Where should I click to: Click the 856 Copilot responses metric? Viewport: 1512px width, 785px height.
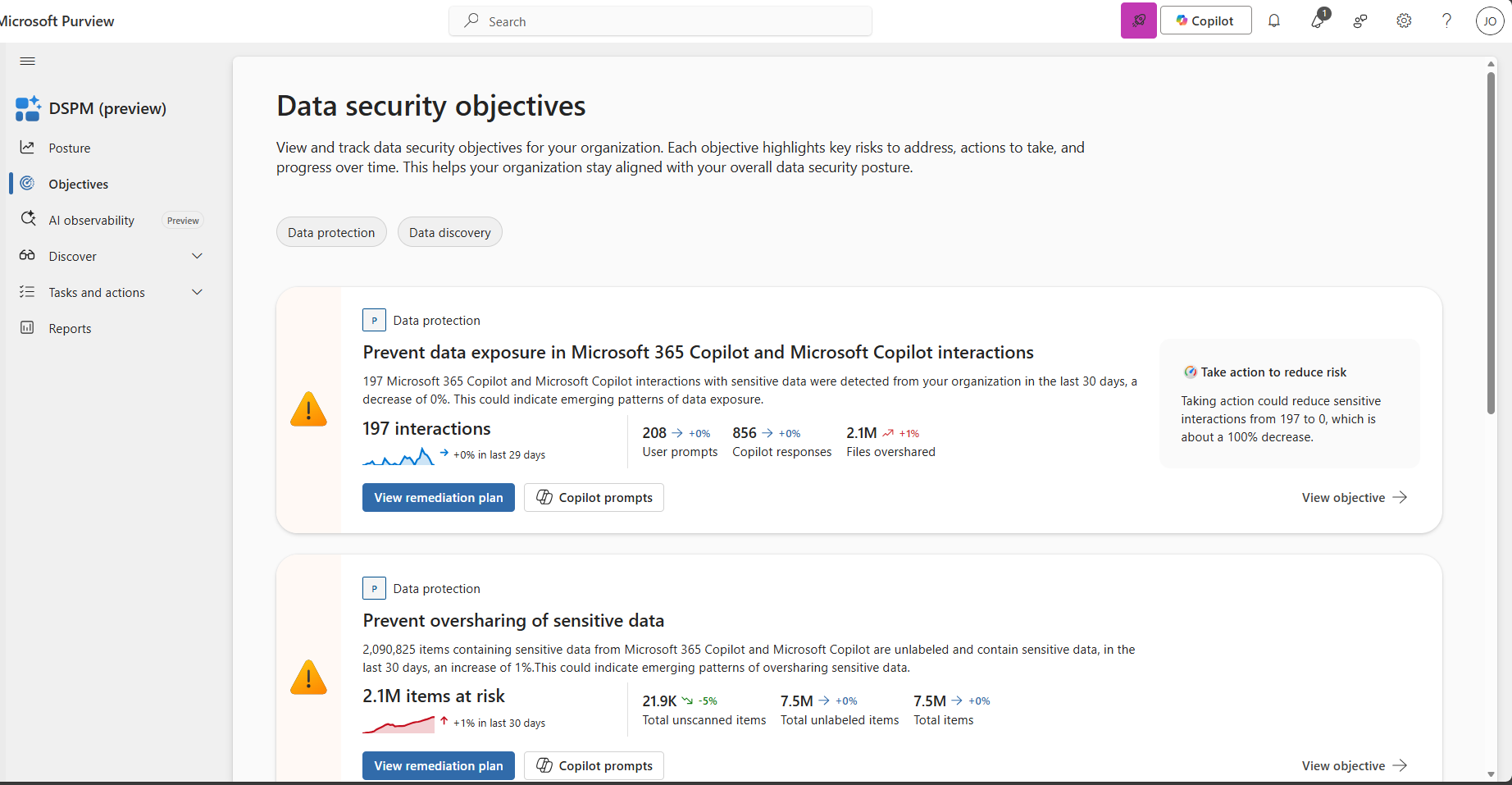click(x=781, y=441)
